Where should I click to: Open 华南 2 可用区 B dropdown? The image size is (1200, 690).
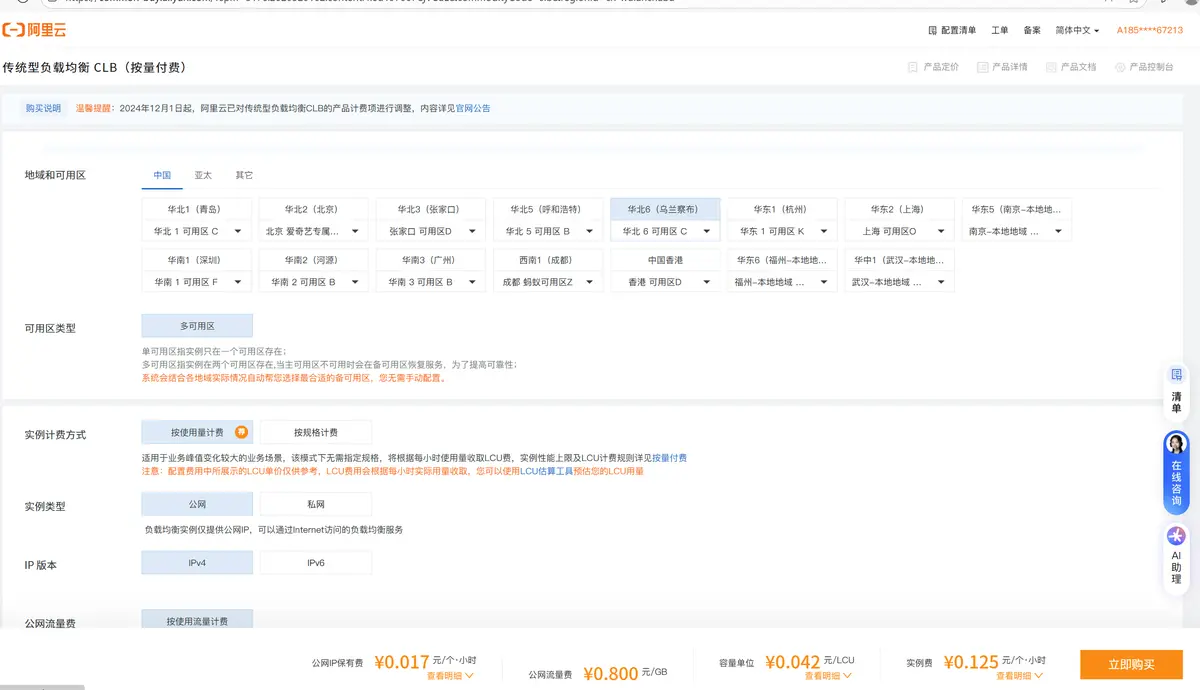tap(313, 282)
